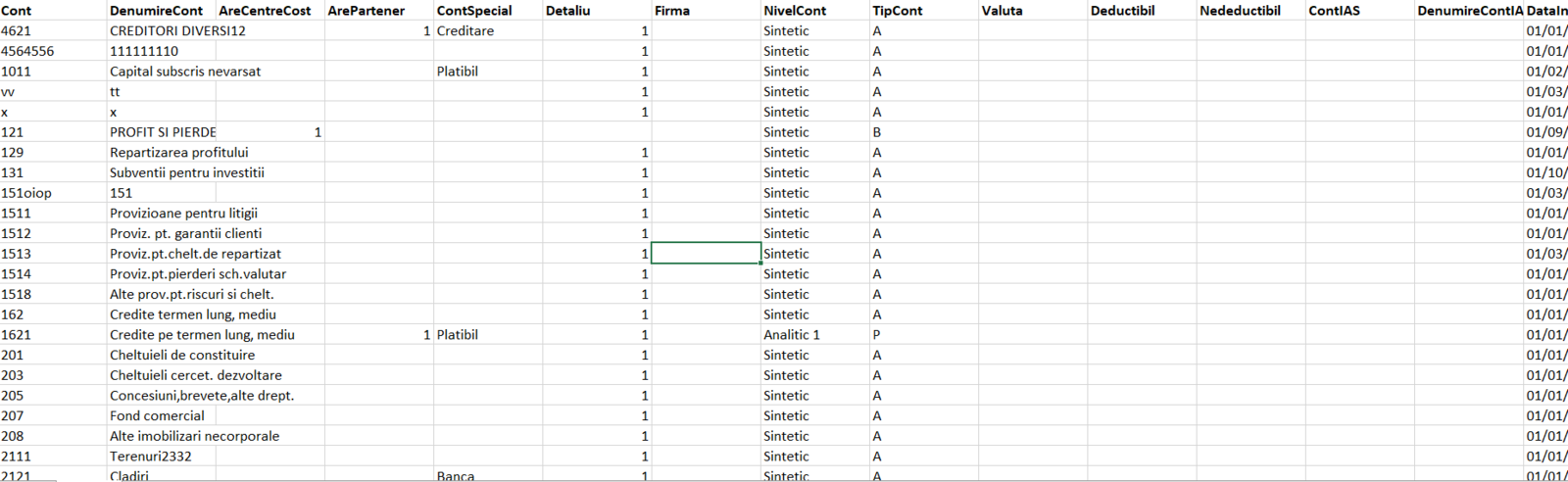Select the cell containing CREDITORI DIVERSI12

click(177, 31)
